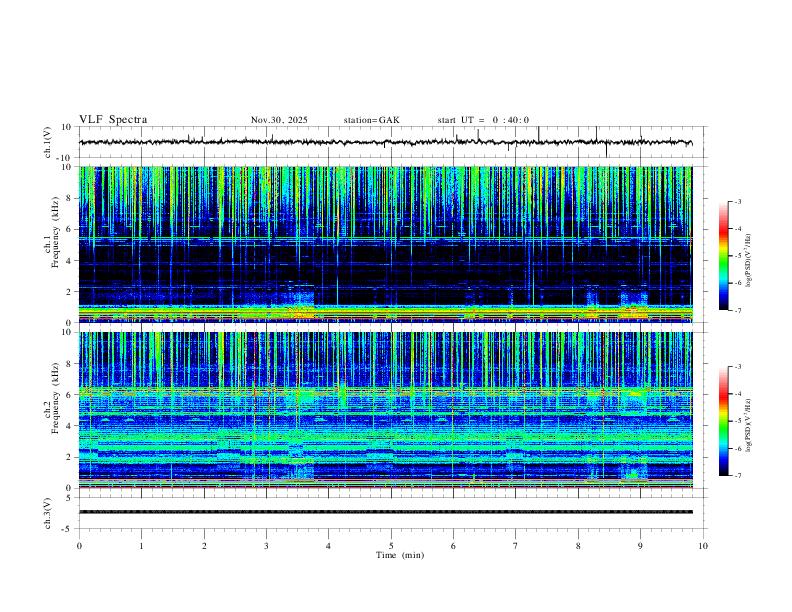Click the lower color bar log(PSD) label
The image size is (792, 612).
tap(749, 425)
